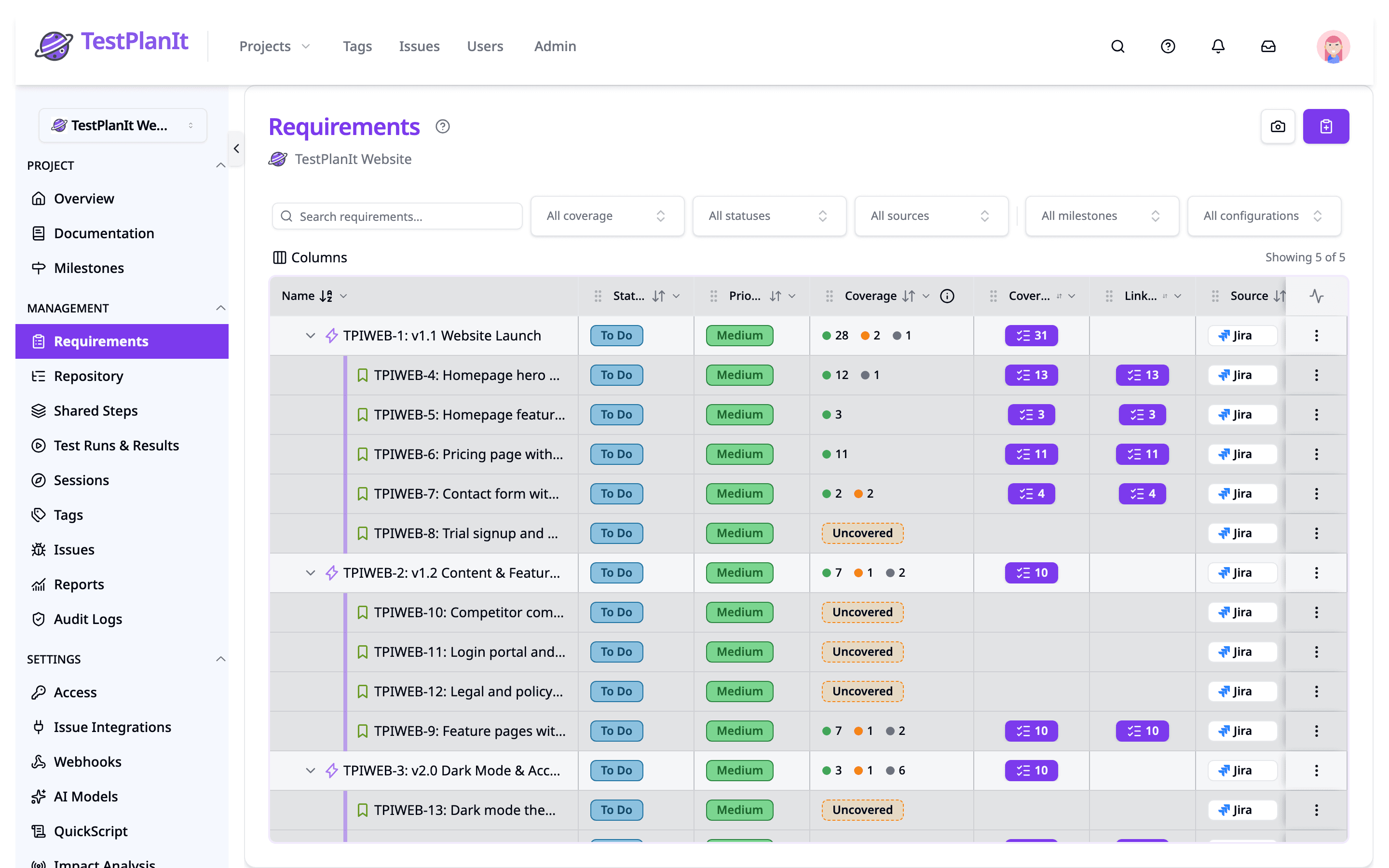
Task: Open the TestPlanIt We... project switcher
Action: pyautogui.click(x=122, y=125)
